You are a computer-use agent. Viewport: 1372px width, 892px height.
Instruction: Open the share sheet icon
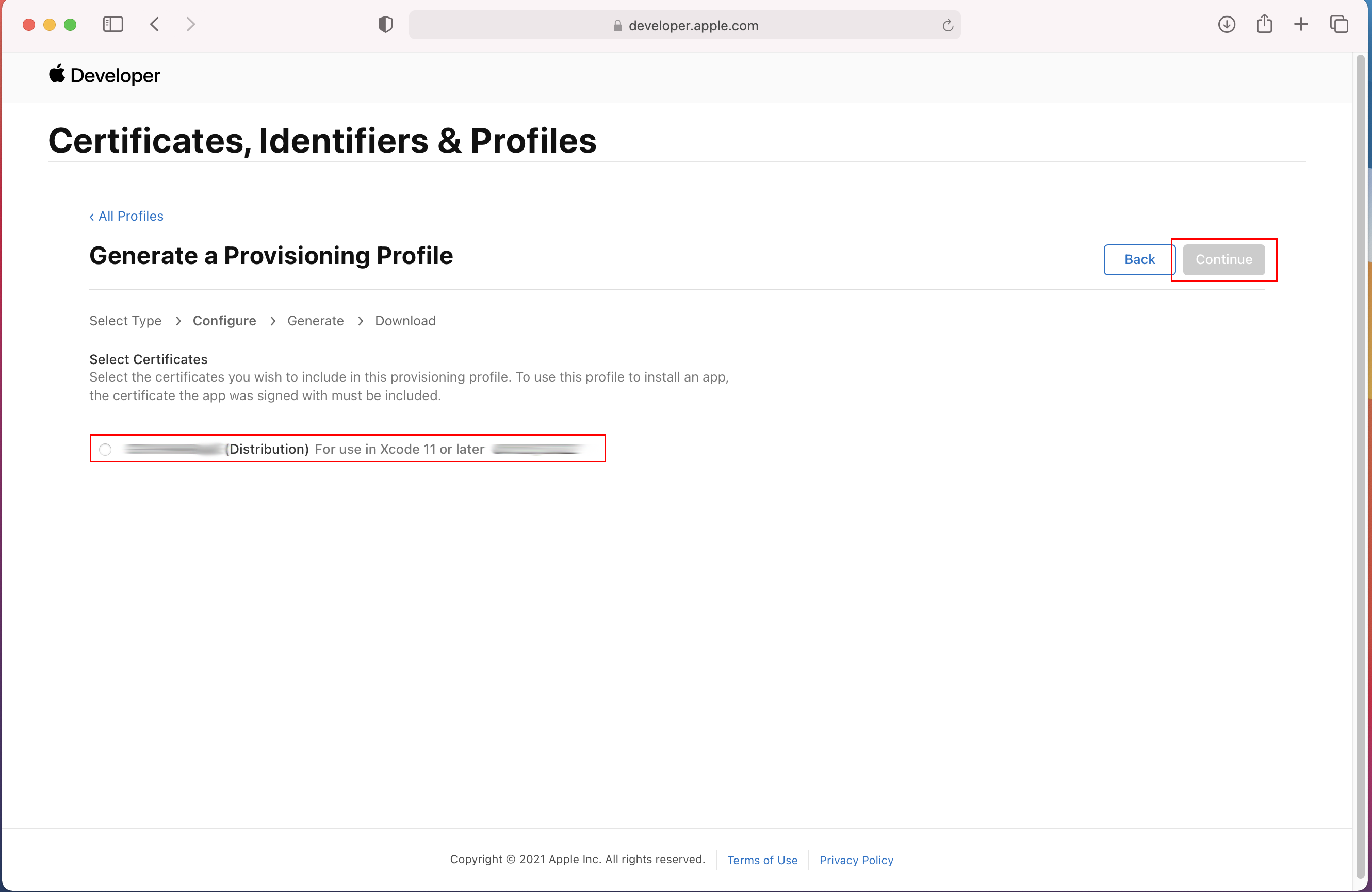click(x=1264, y=24)
